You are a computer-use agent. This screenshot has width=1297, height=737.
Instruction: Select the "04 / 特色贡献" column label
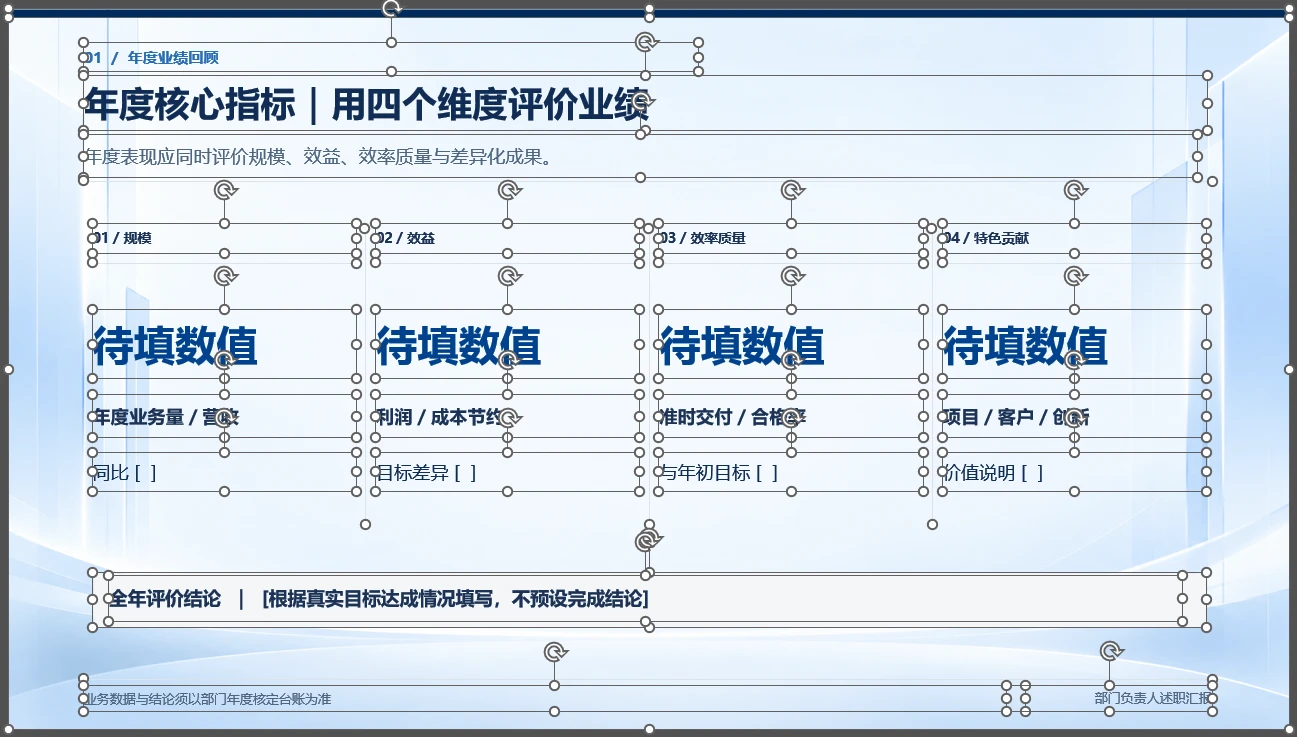tap(985, 238)
